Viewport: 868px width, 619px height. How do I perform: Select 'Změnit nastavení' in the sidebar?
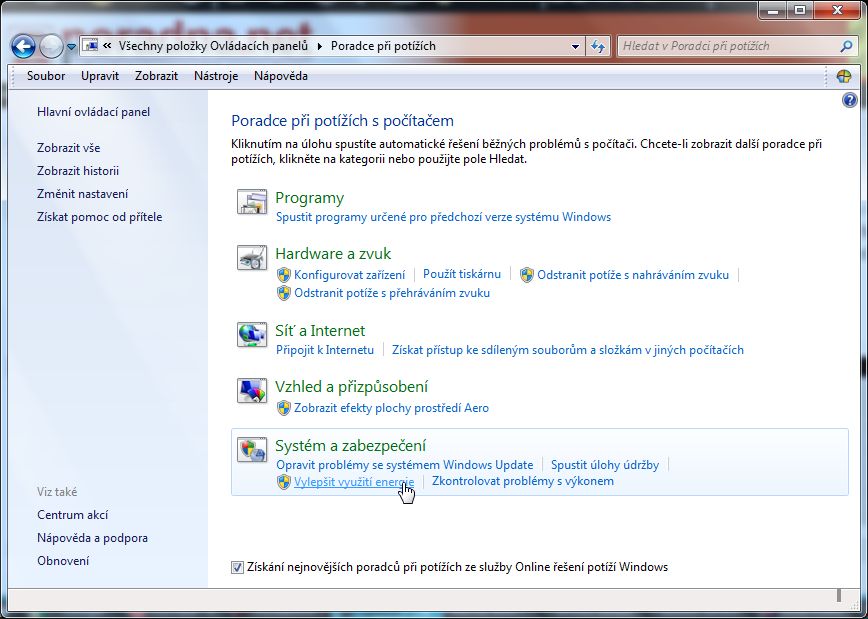(x=82, y=194)
